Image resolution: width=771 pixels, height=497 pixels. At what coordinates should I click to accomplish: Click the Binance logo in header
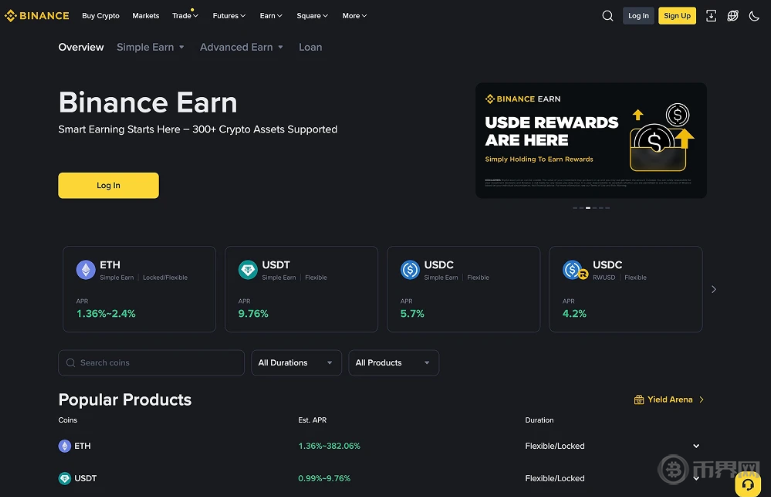[x=37, y=16]
